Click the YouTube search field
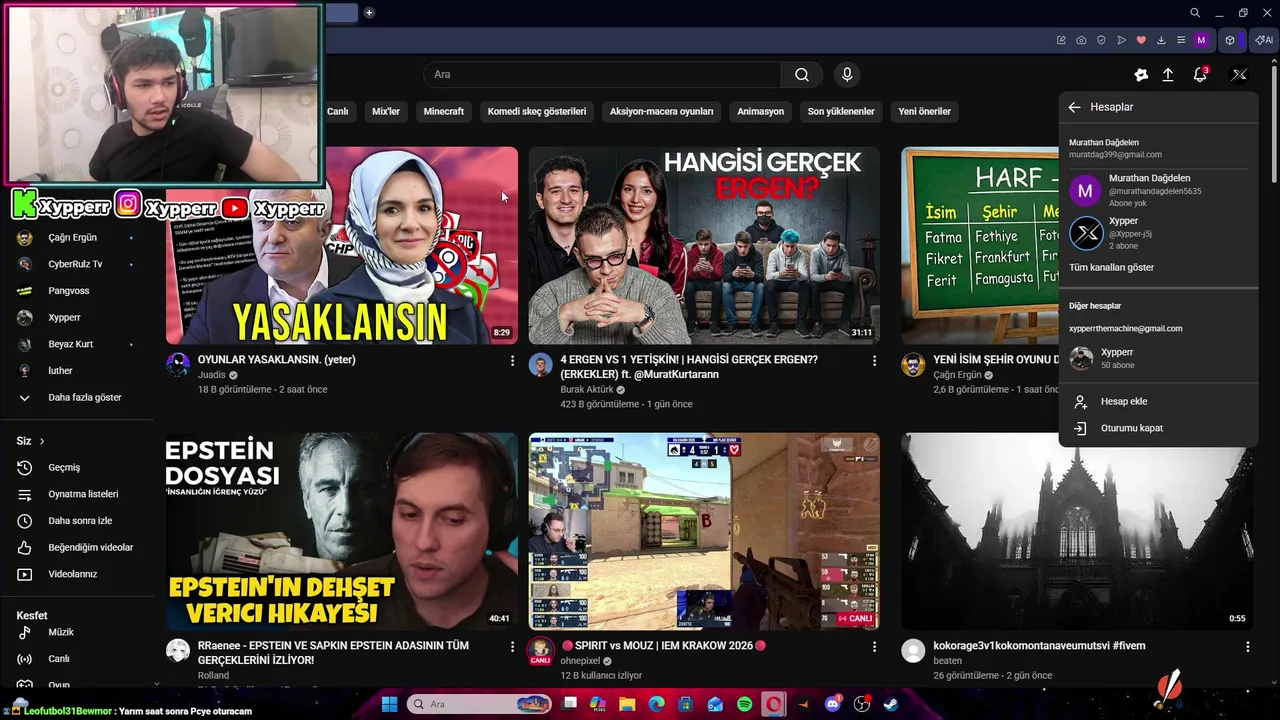Viewport: 1280px width, 720px height. (x=602, y=75)
